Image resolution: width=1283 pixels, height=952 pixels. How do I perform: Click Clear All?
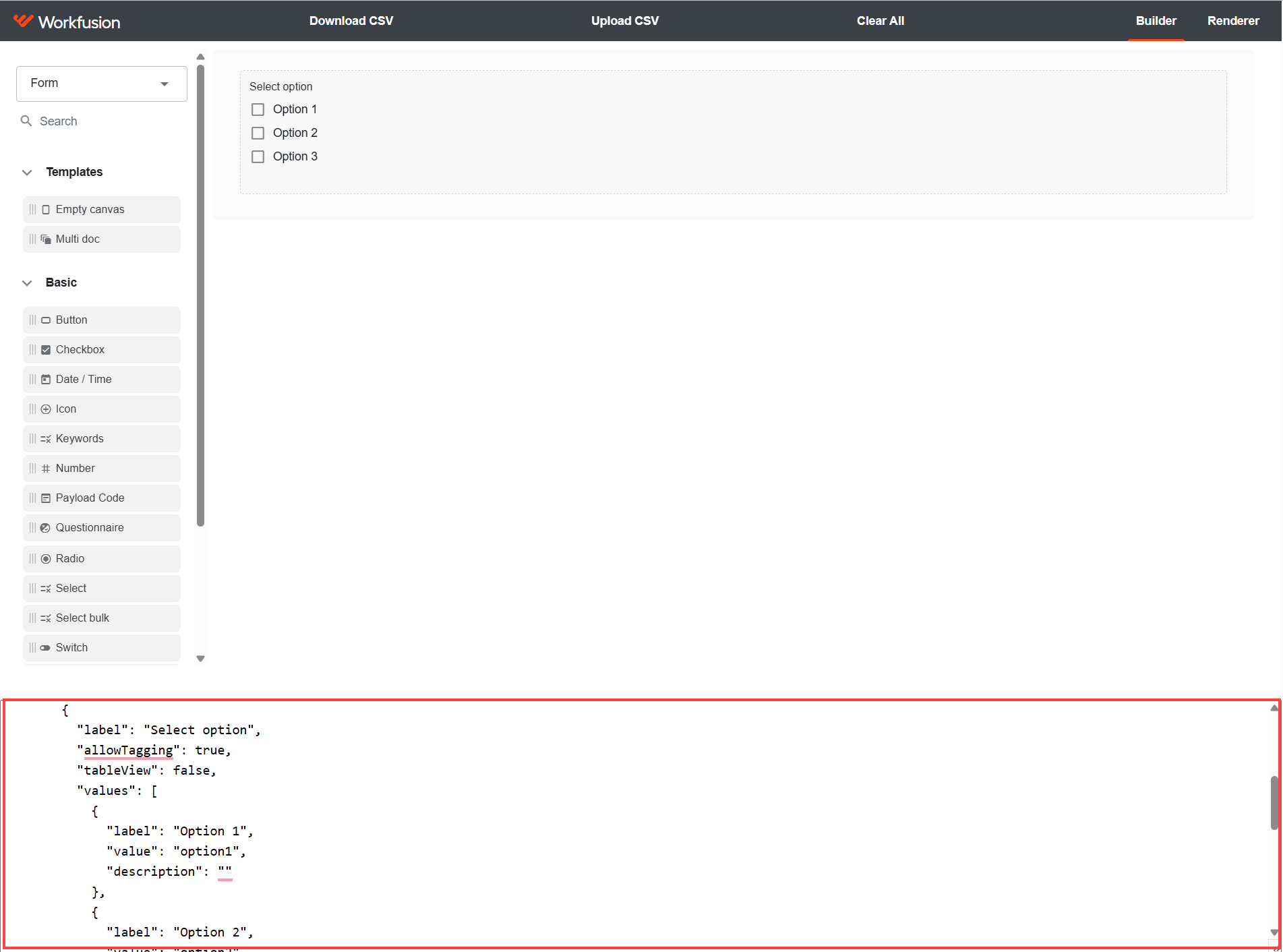click(881, 21)
